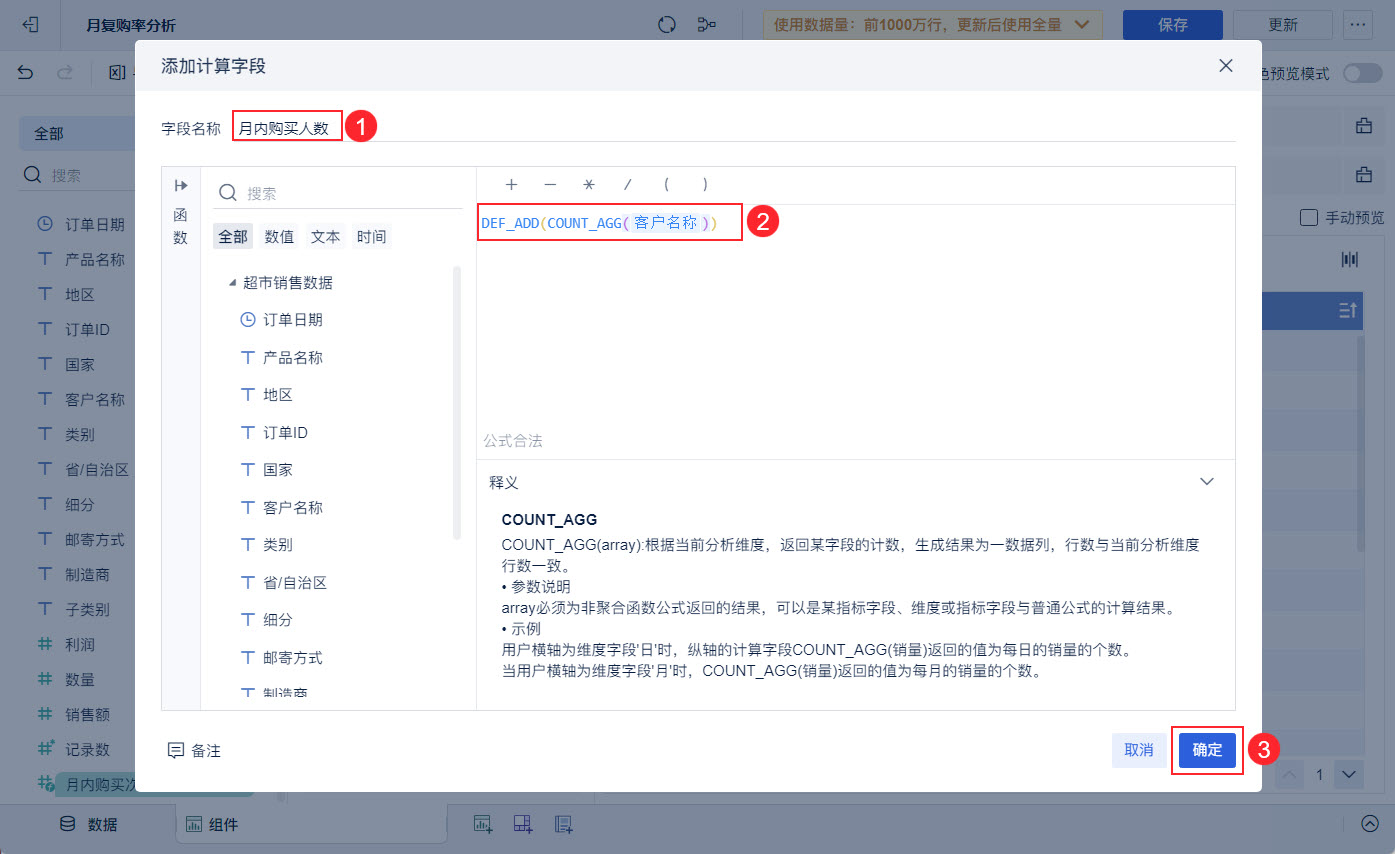Click the plus operator above the formula

click(x=511, y=185)
